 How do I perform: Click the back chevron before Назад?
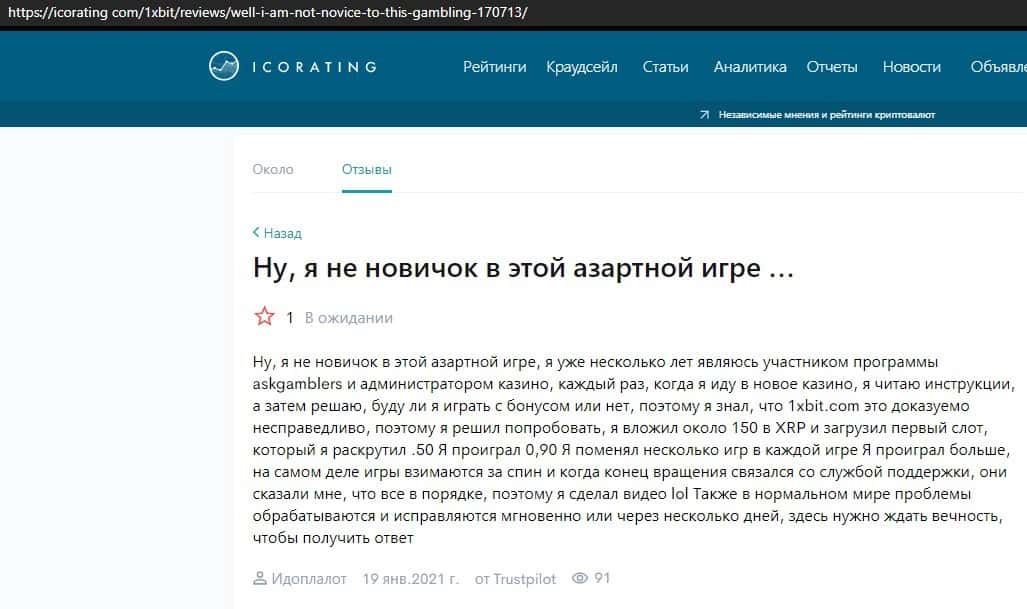click(256, 232)
